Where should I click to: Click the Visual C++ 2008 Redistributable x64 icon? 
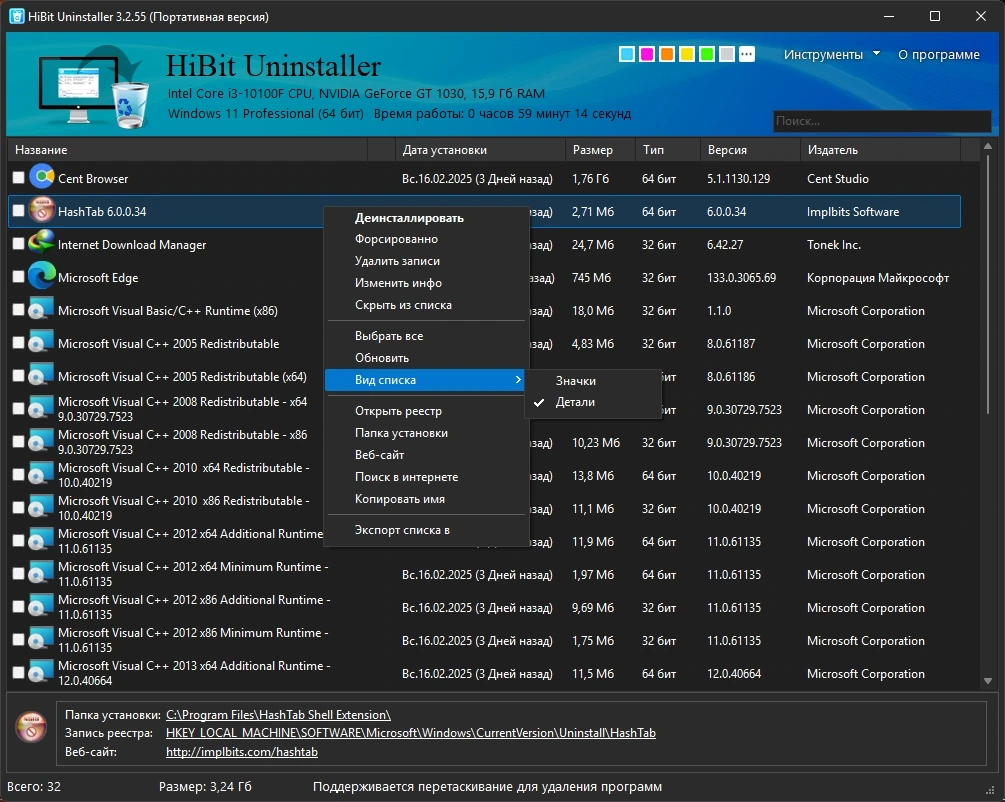point(42,408)
